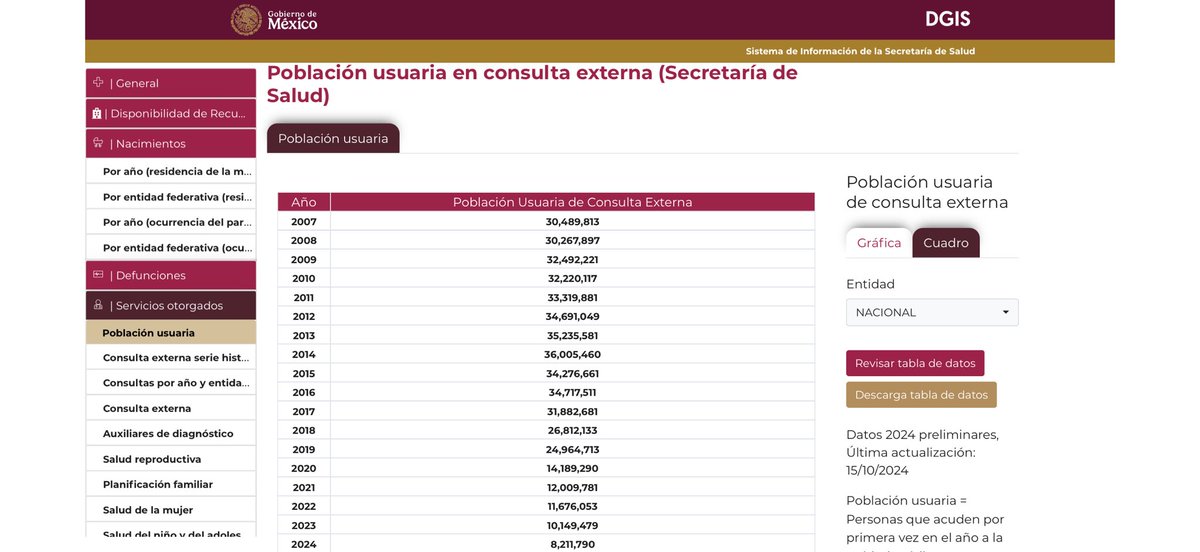Expand the General sidebar section
Image resolution: width=1200 pixels, height=552 pixels.
pyautogui.click(x=171, y=83)
